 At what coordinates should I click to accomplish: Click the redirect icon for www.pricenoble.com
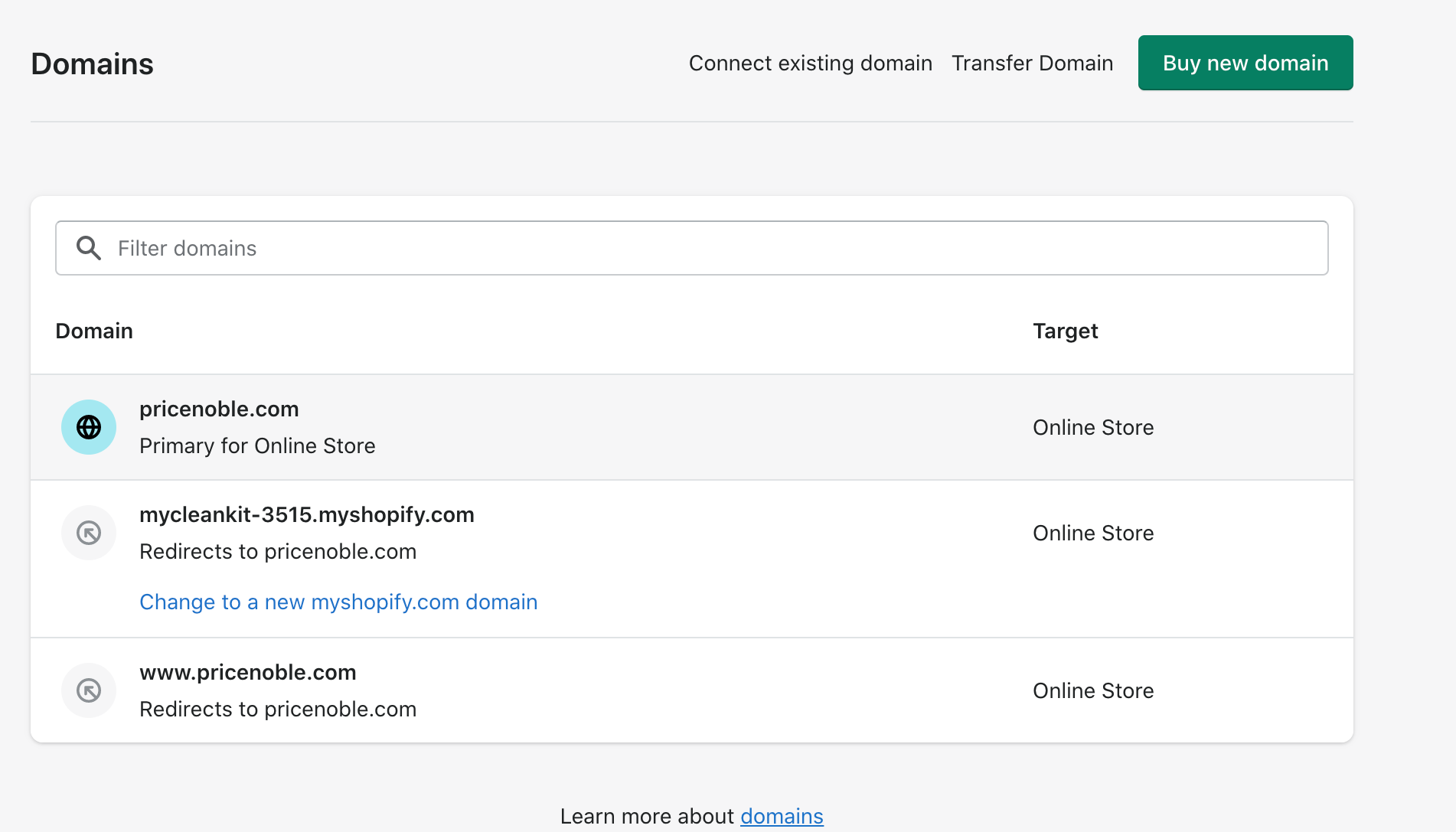pos(89,690)
